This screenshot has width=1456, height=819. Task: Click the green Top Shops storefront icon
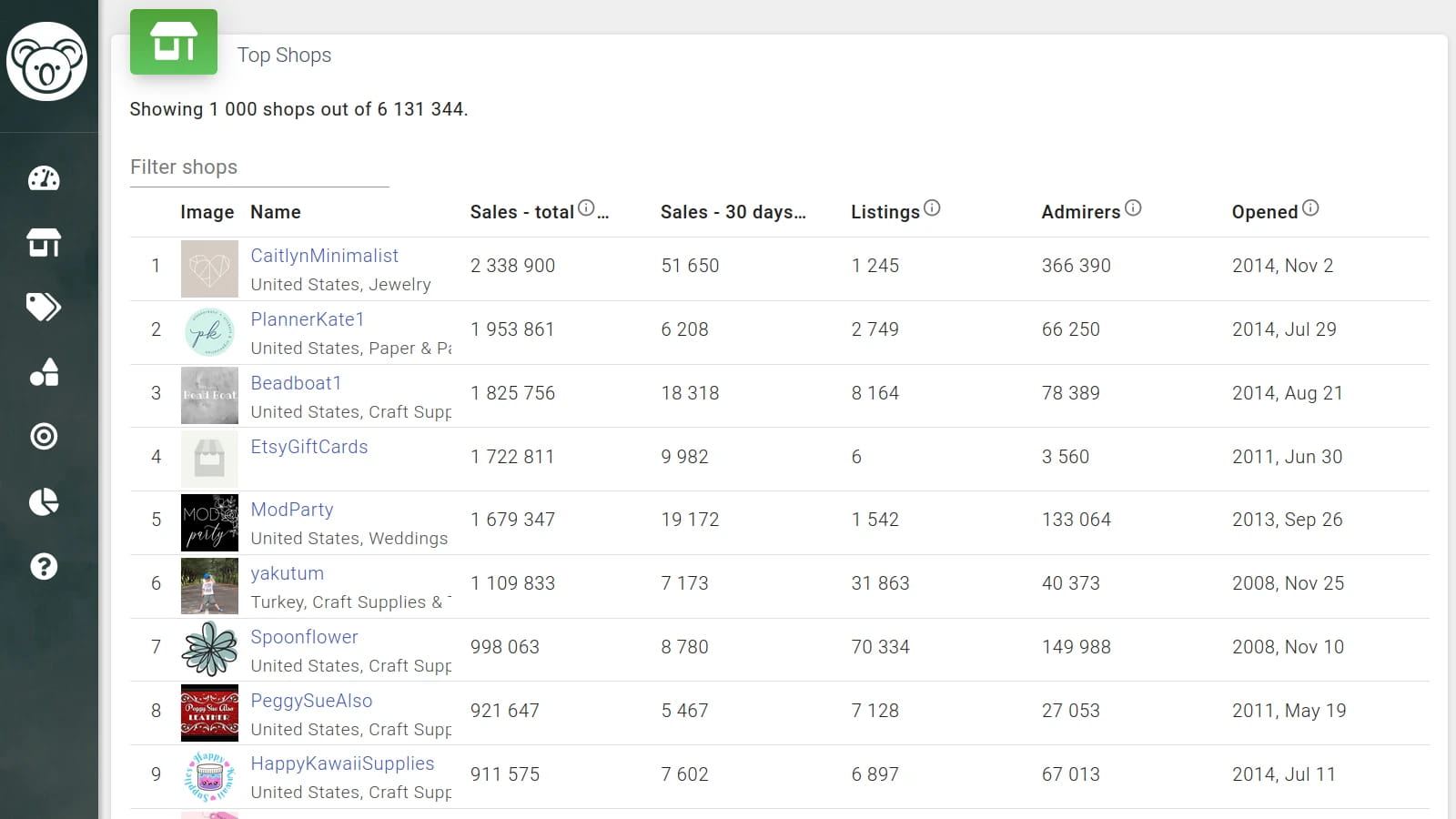174,42
